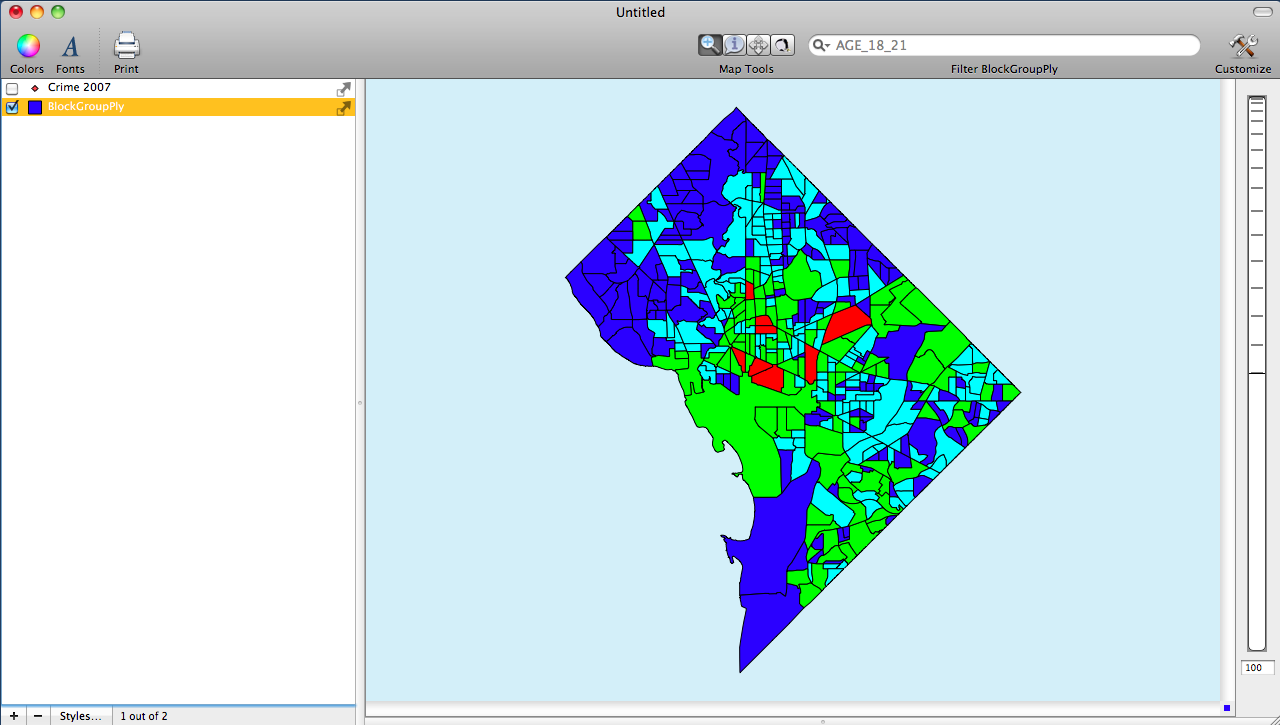This screenshot has height=725, width=1280.
Task: Open the Fonts panel from the toolbar
Action: point(70,45)
